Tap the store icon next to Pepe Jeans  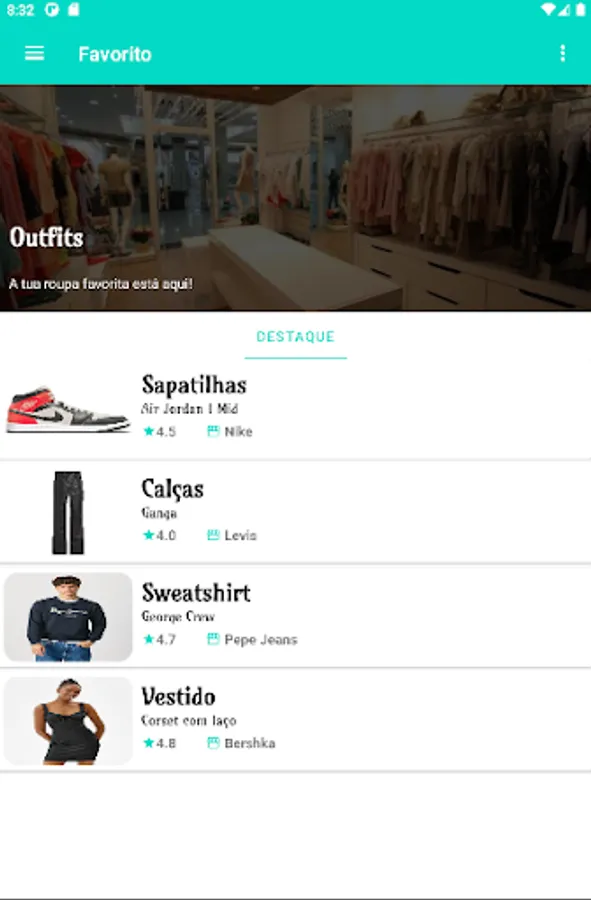tap(213, 639)
